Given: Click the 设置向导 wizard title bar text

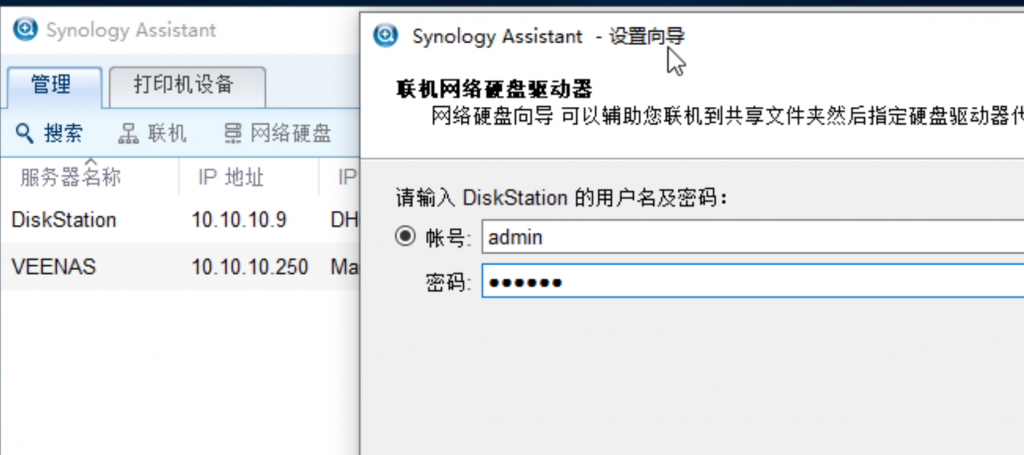Looking at the screenshot, I should pos(648,36).
